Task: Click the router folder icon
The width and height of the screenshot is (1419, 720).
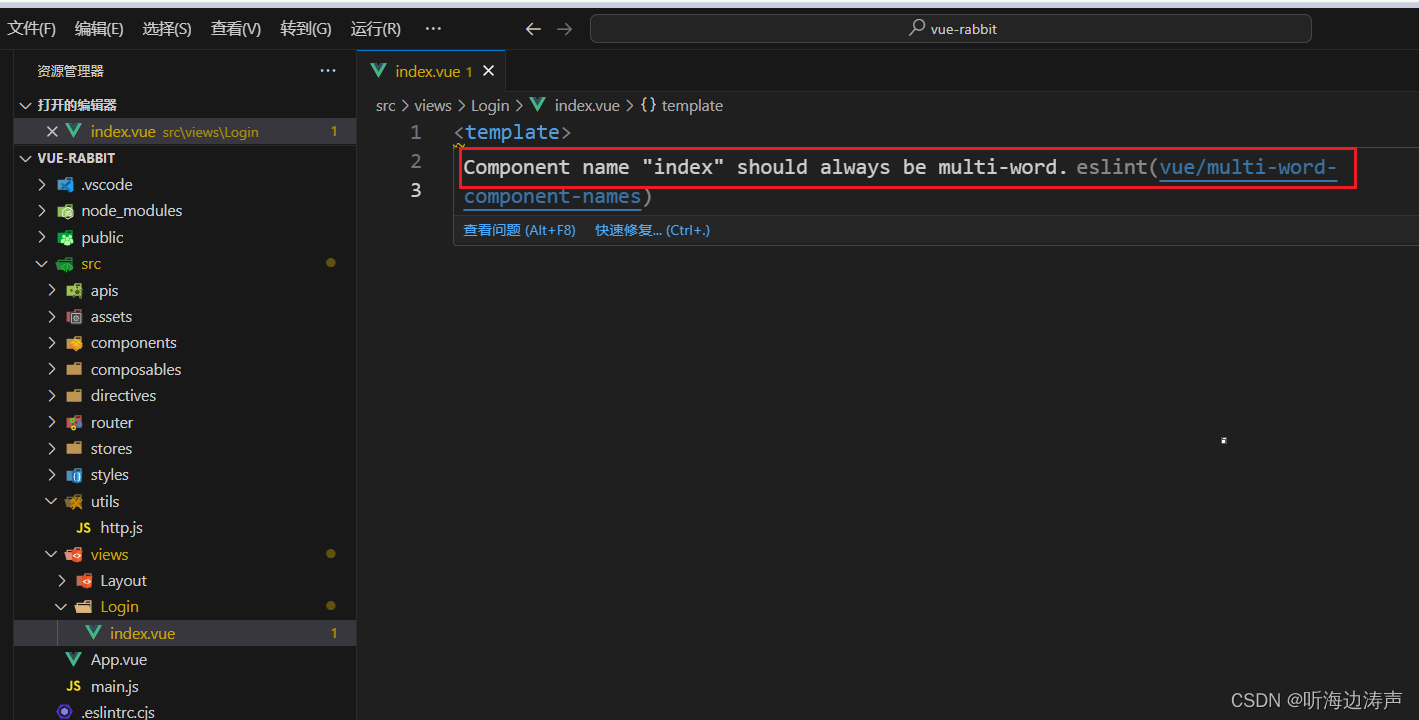Action: point(74,423)
